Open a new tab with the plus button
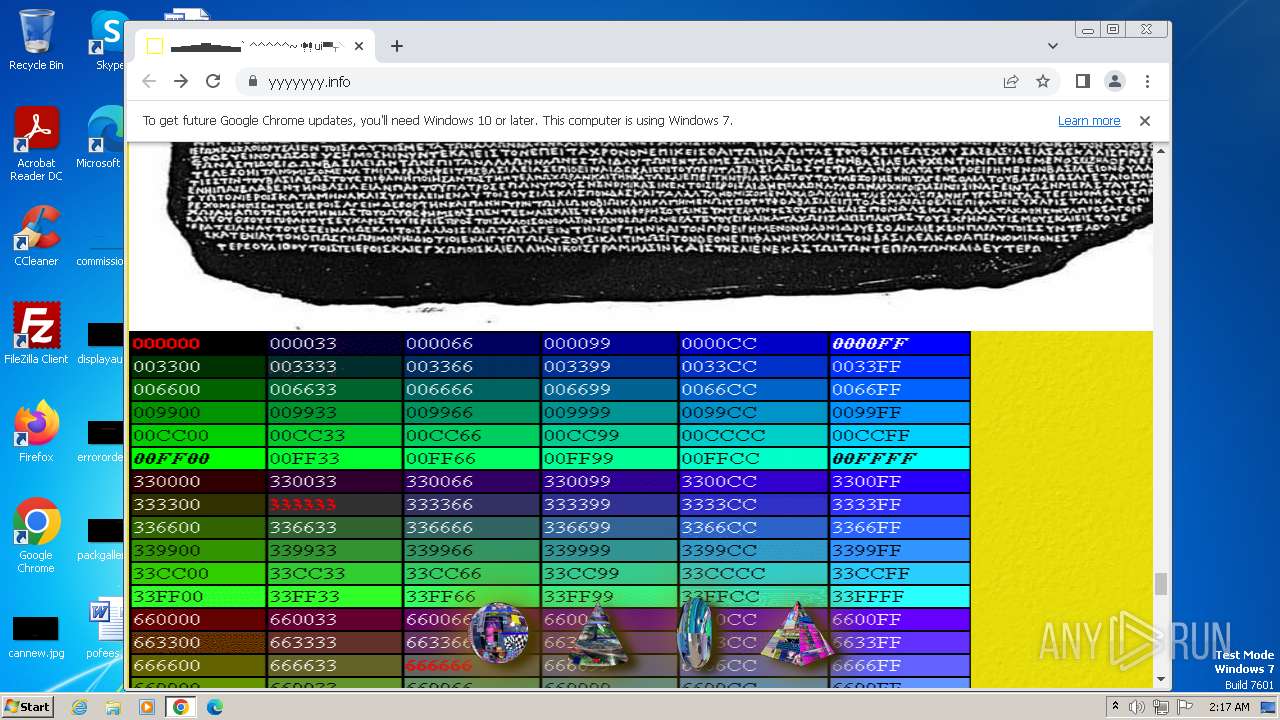 pyautogui.click(x=397, y=46)
